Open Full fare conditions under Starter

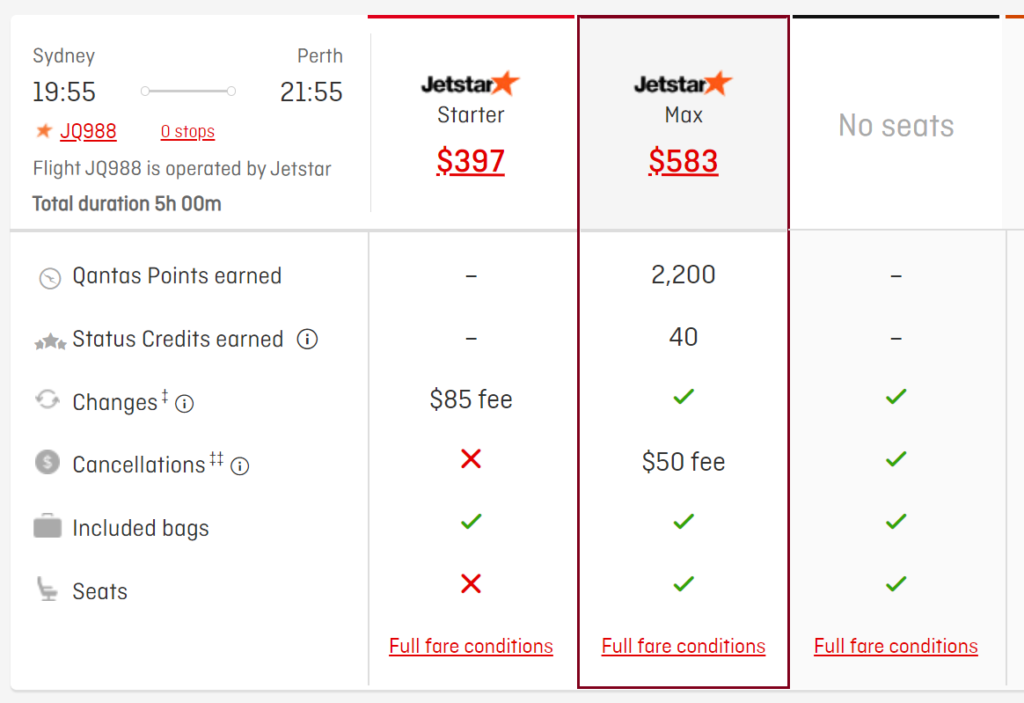[x=471, y=646]
